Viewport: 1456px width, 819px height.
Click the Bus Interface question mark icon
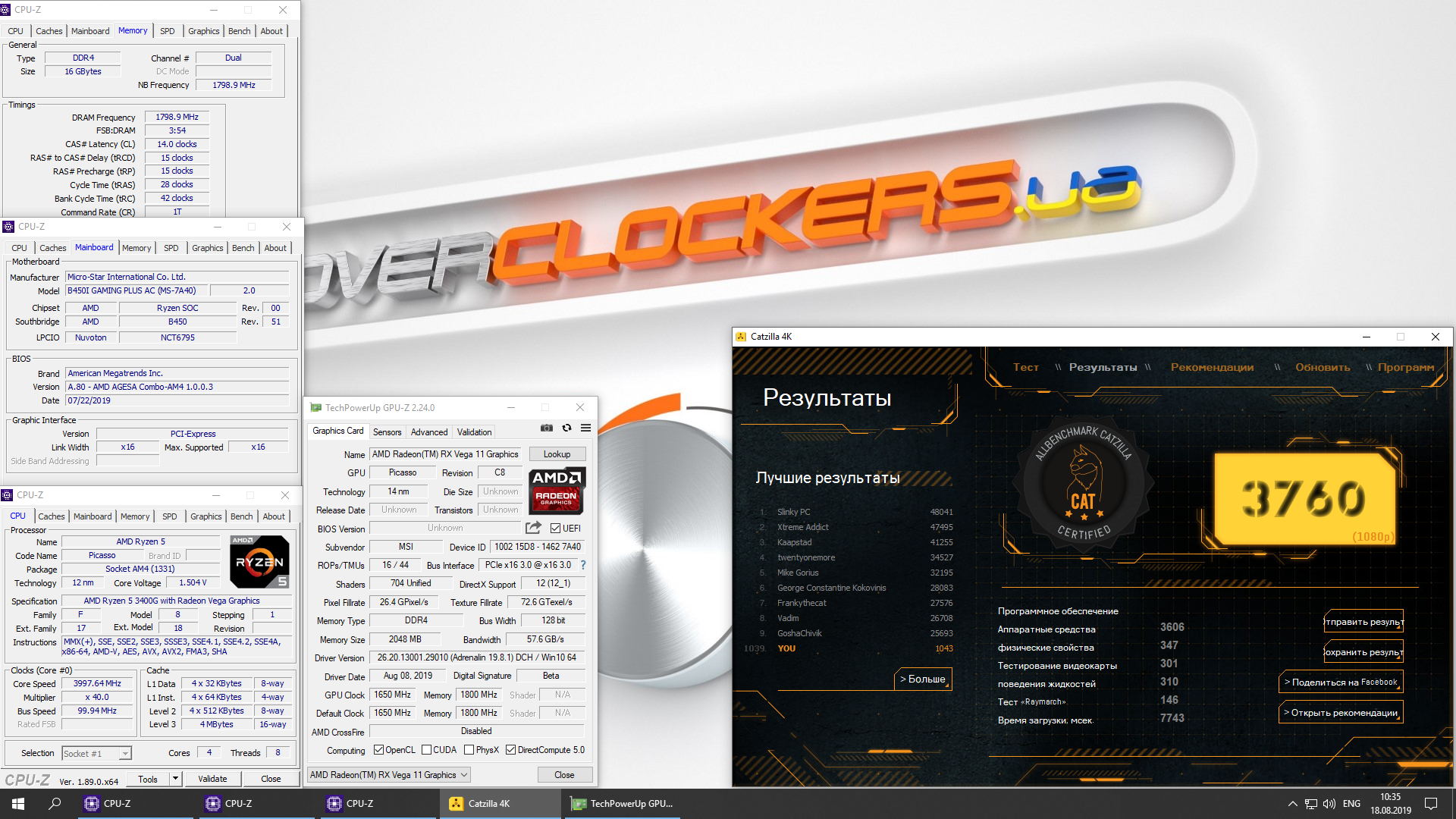[583, 565]
